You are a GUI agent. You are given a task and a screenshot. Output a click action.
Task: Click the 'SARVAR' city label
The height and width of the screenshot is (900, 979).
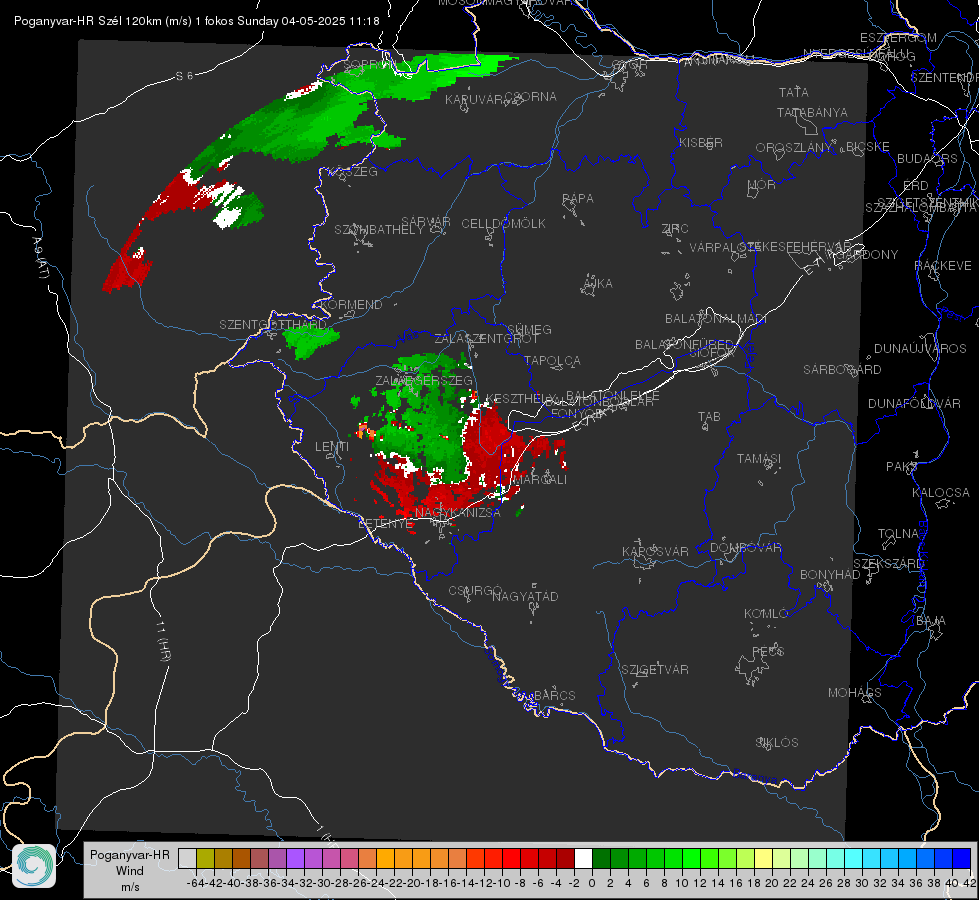[x=426, y=222]
